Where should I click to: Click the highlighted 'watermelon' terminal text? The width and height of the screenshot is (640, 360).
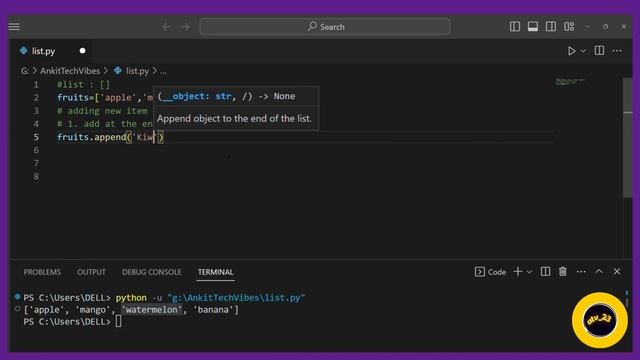151,310
